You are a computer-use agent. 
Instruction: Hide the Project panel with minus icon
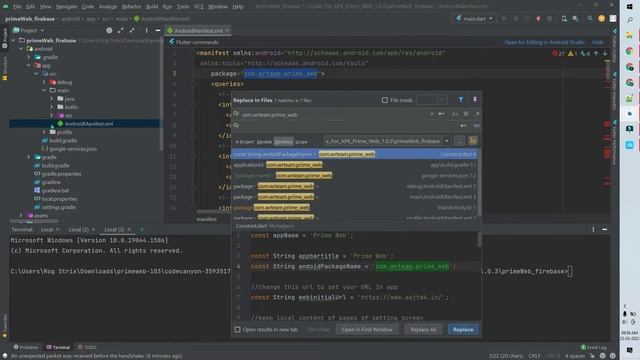158,31
